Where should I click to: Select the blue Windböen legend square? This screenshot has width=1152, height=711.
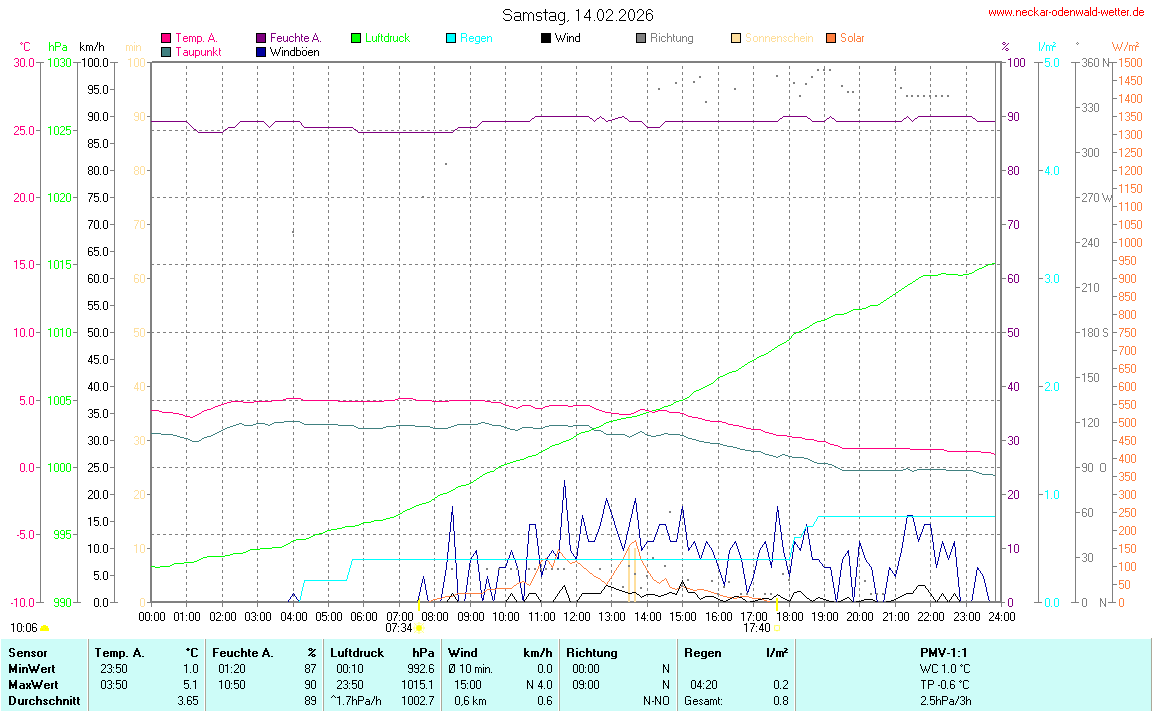[261, 51]
